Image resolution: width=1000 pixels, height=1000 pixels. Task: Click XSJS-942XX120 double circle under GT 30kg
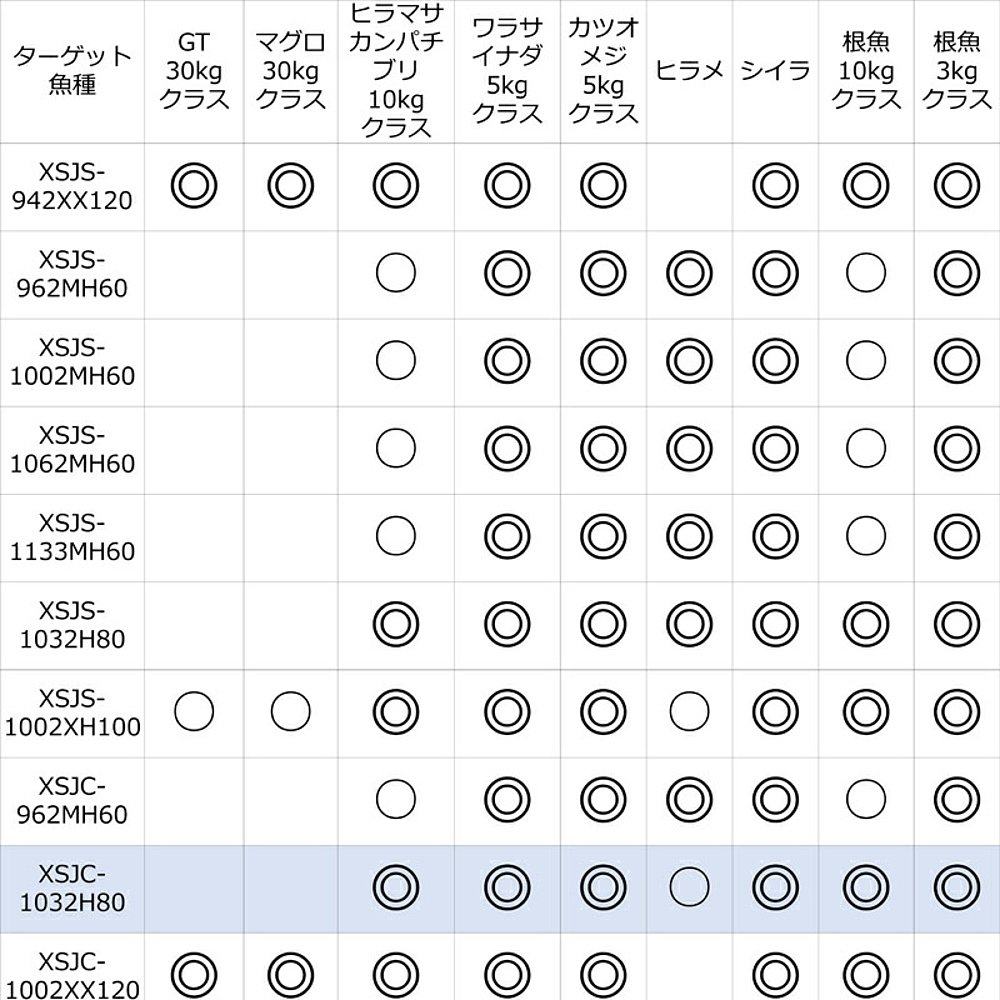pyautogui.click(x=194, y=185)
